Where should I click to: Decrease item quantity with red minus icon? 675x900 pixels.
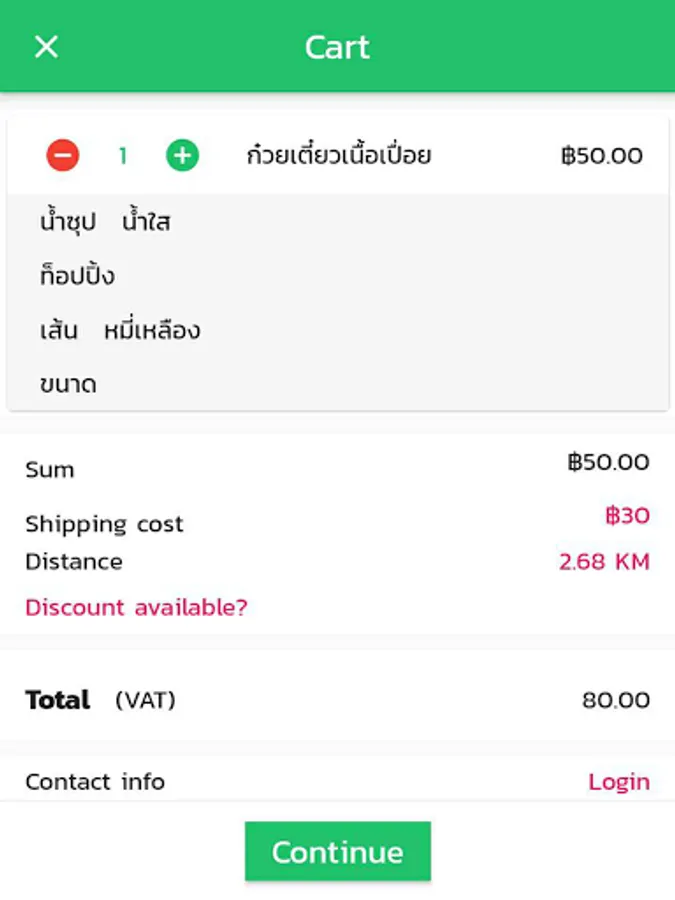point(63,156)
